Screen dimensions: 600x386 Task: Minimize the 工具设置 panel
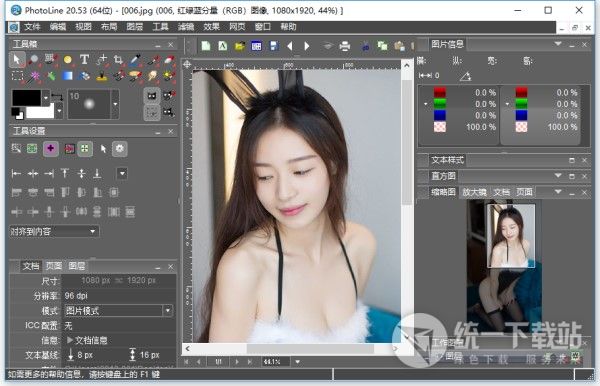158,132
